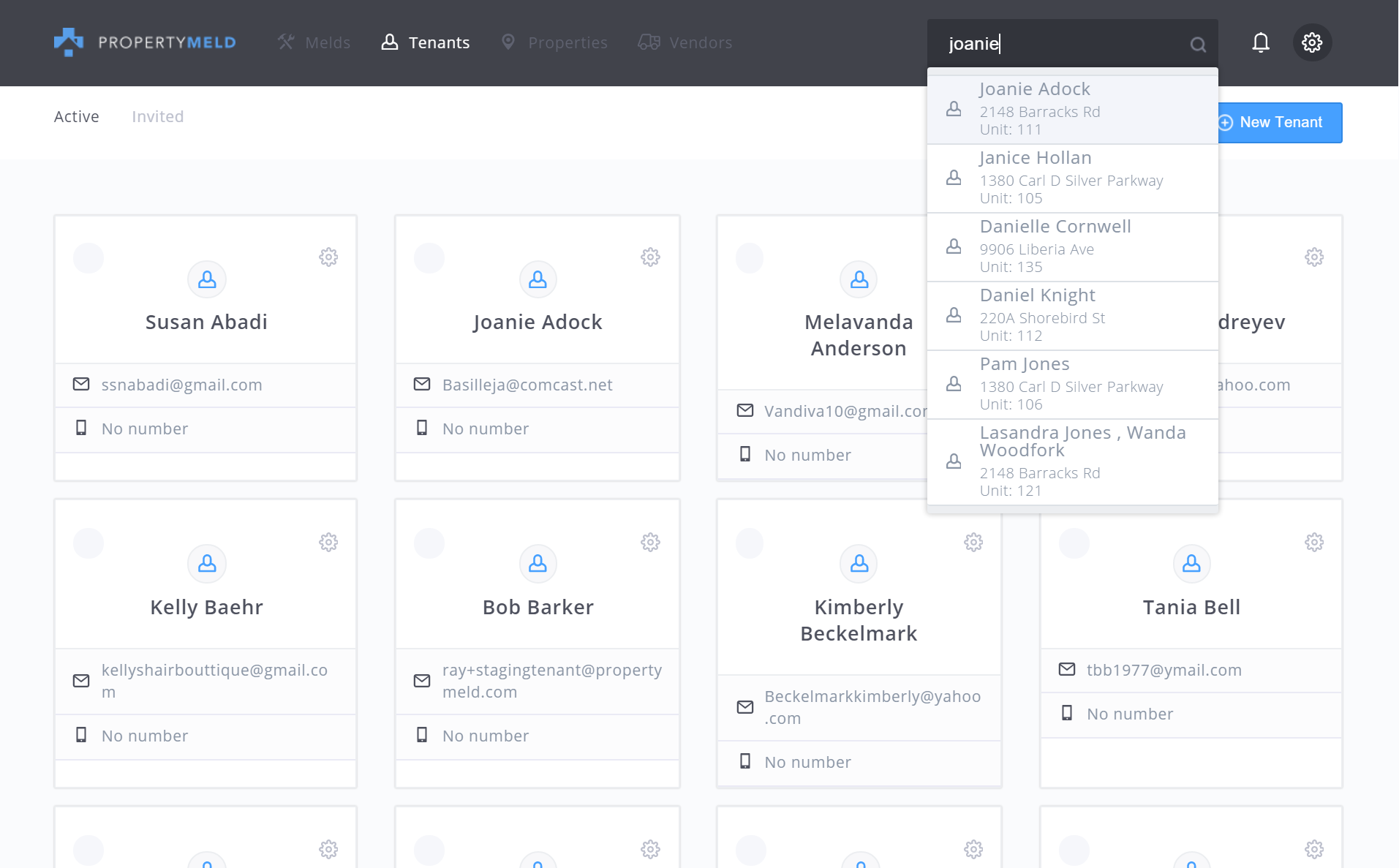
Task: Click the New Tenant button
Action: [x=1280, y=123]
